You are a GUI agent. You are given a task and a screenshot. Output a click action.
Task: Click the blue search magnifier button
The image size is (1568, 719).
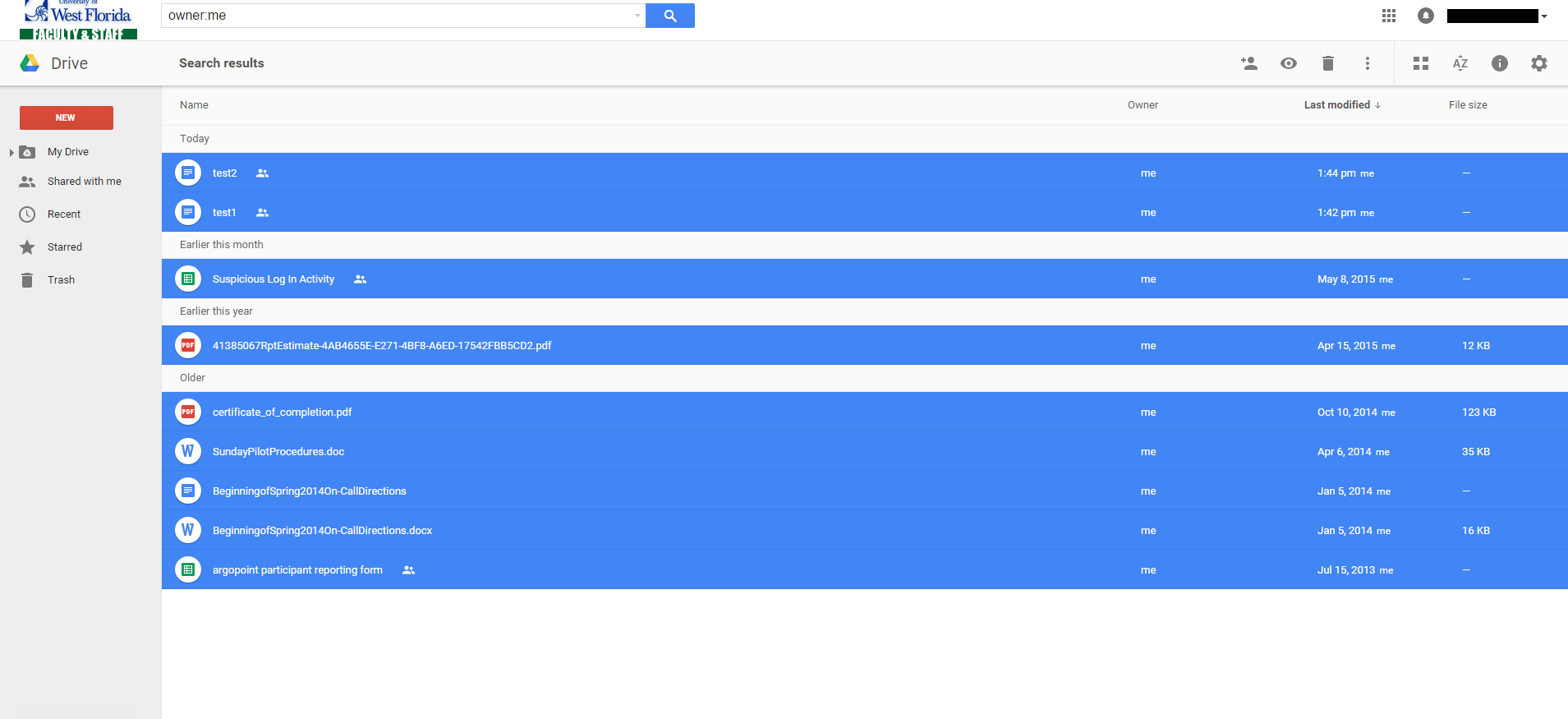669,16
